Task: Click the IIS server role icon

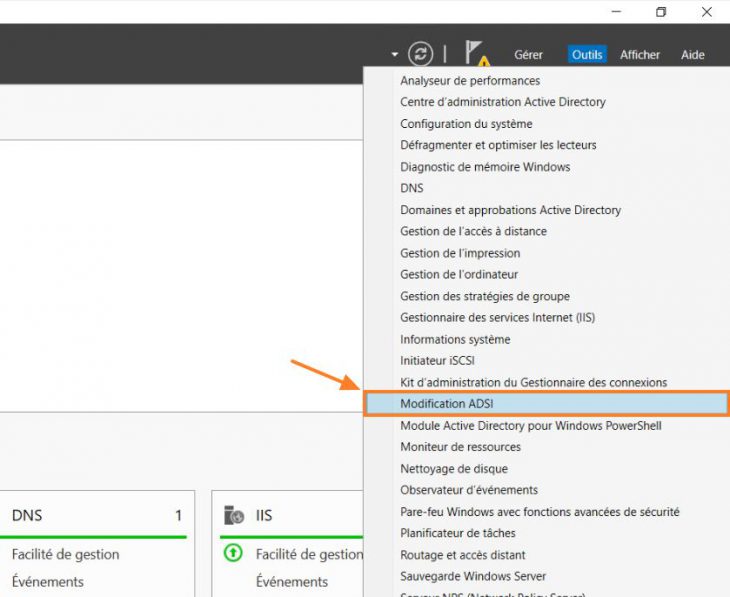Action: point(234,515)
